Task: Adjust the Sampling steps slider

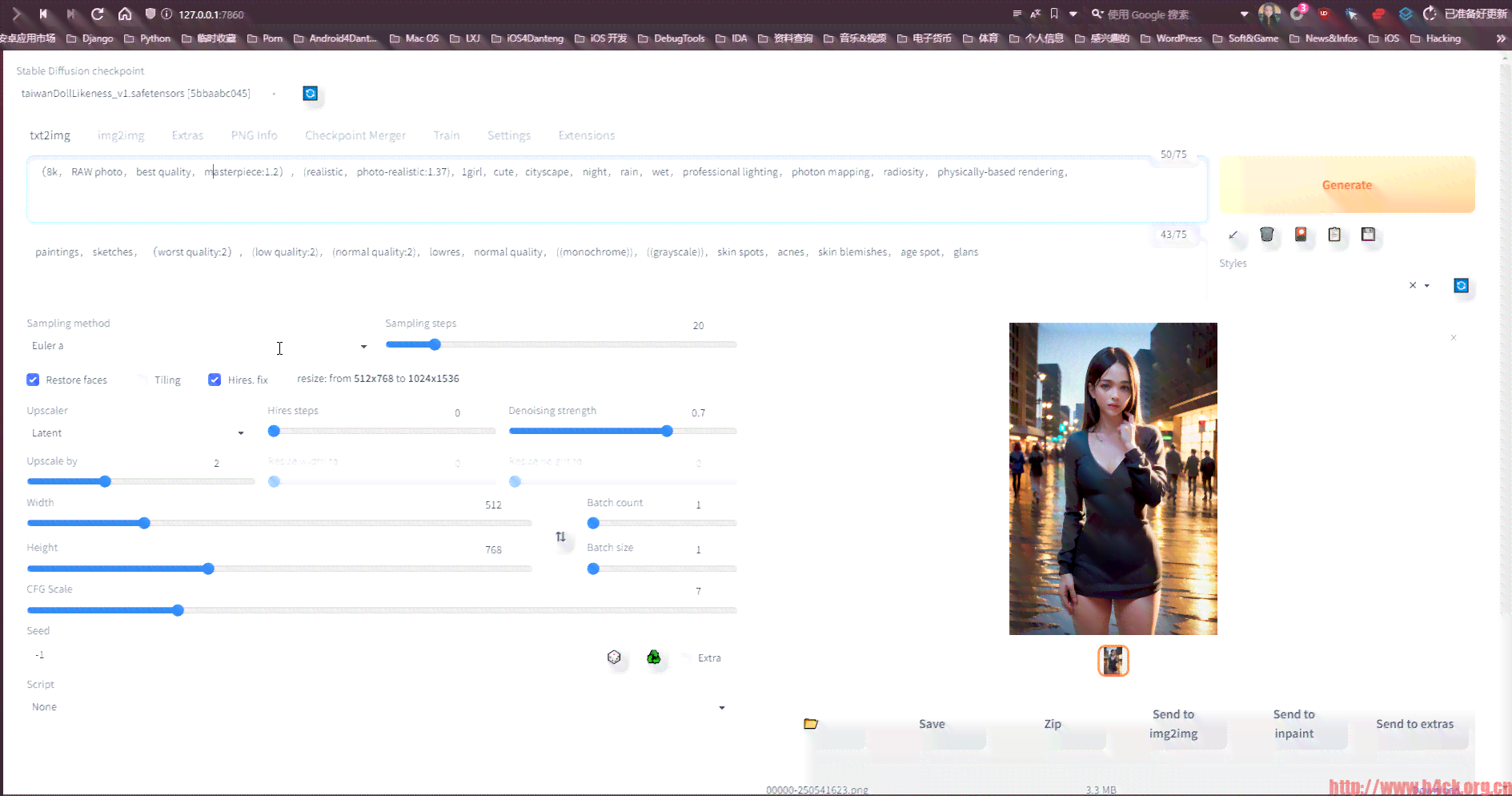Action: (561, 344)
